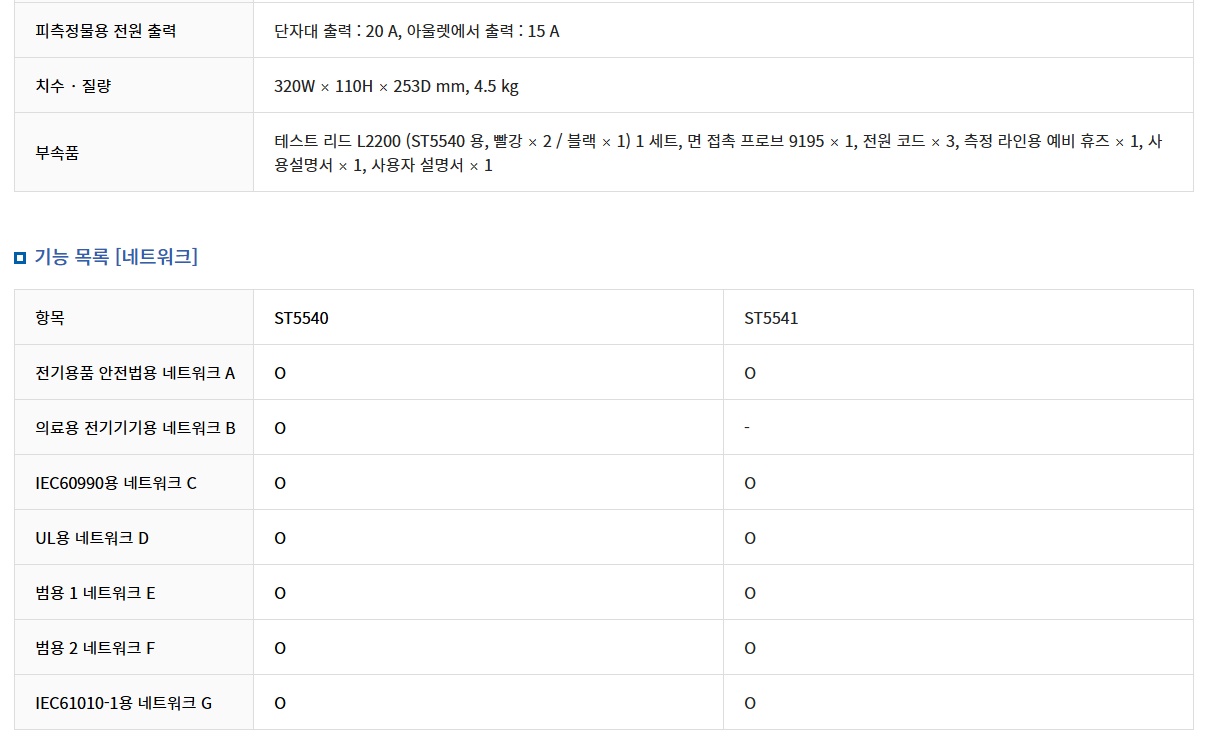Image resolution: width=1208 pixels, height=754 pixels.
Task: Click the ST5541 O mark for 네트워크 G
Action: (x=750, y=704)
